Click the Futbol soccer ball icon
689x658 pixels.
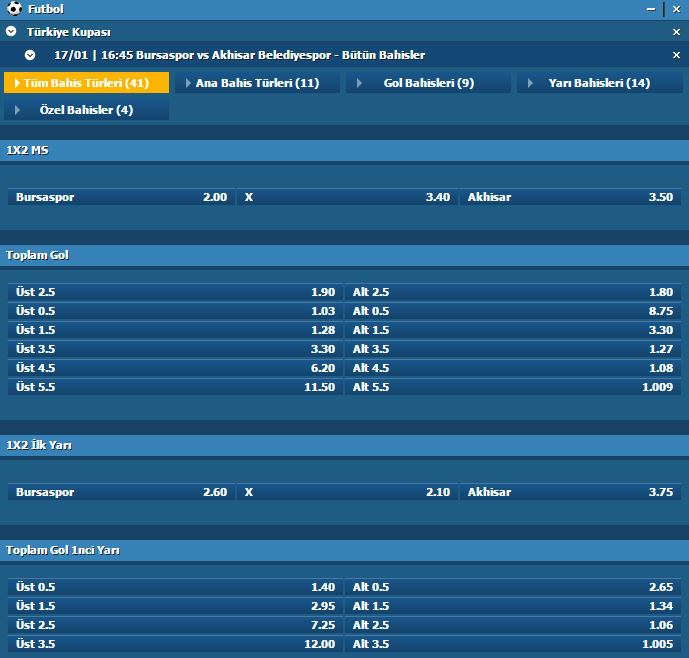[x=14, y=8]
